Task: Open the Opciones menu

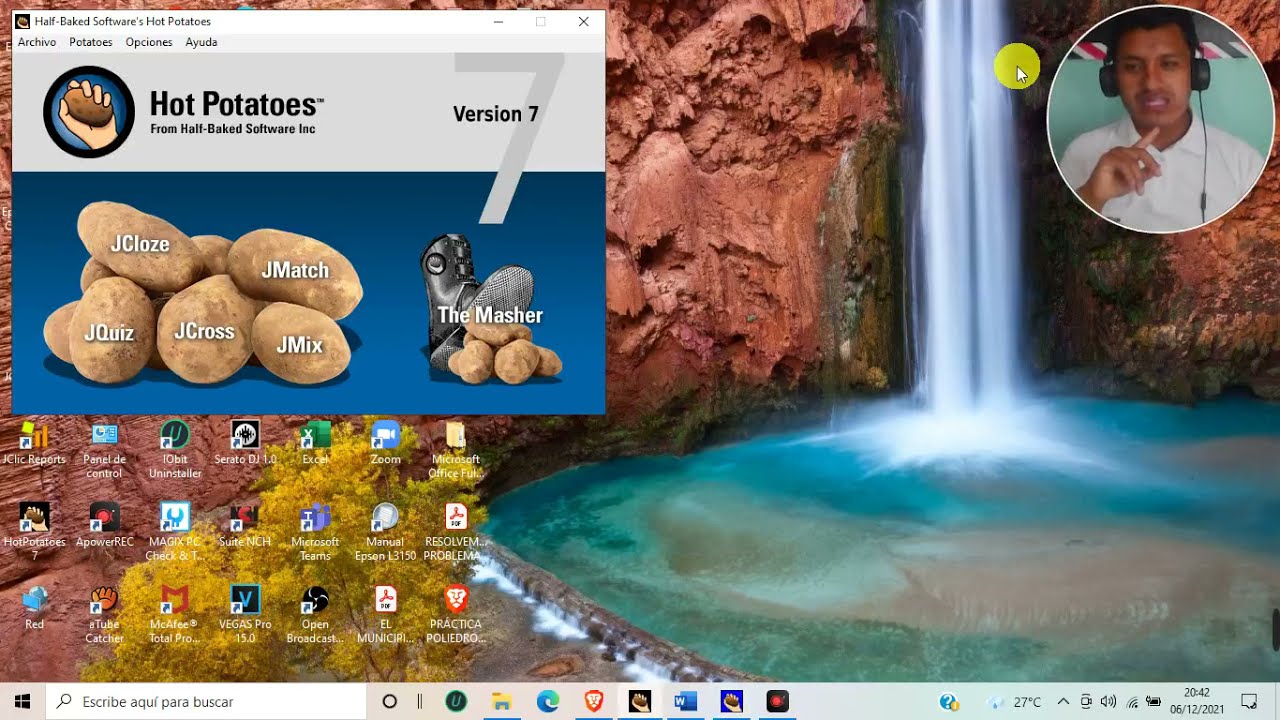Action: pyautogui.click(x=149, y=42)
